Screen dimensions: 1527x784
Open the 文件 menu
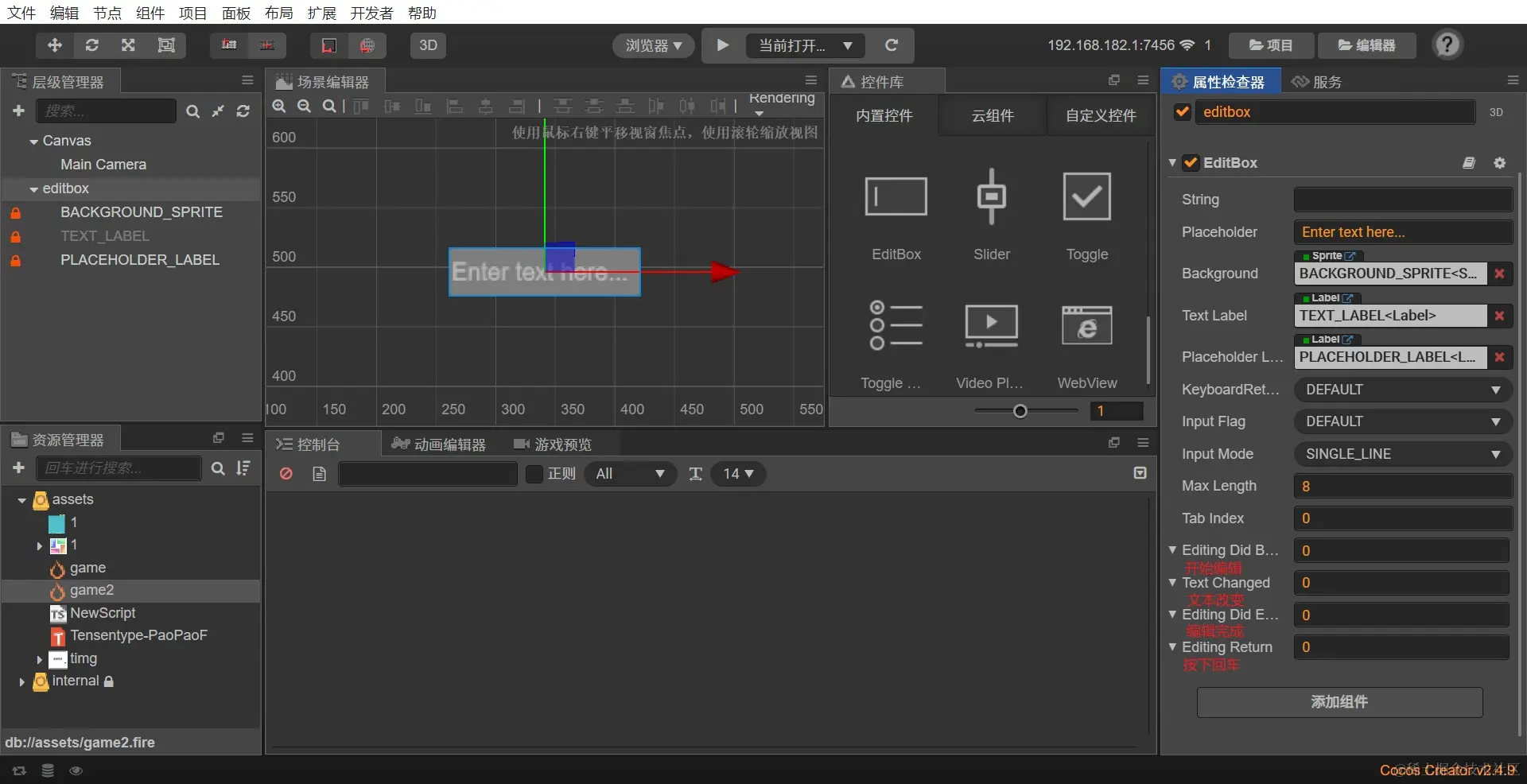[x=21, y=13]
